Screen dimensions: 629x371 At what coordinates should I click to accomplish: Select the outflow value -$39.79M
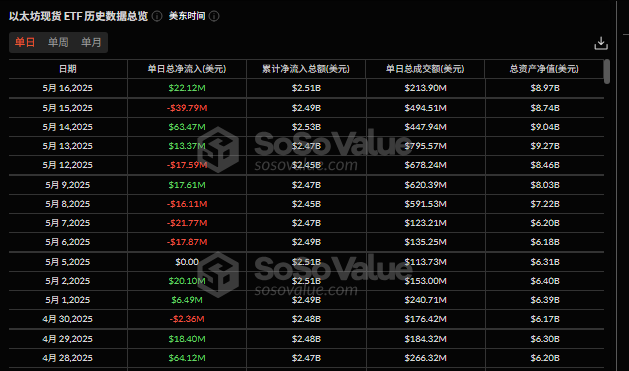[187, 108]
